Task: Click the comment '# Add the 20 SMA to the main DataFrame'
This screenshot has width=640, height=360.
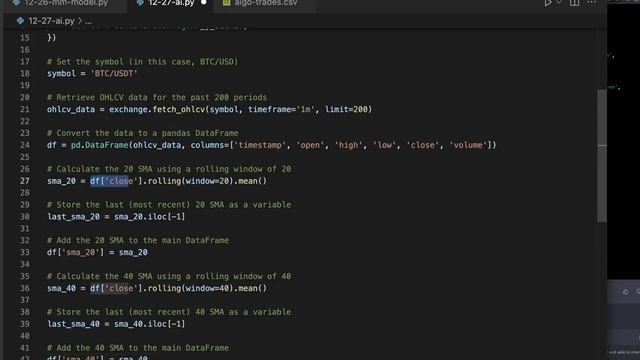Action: click(138, 240)
